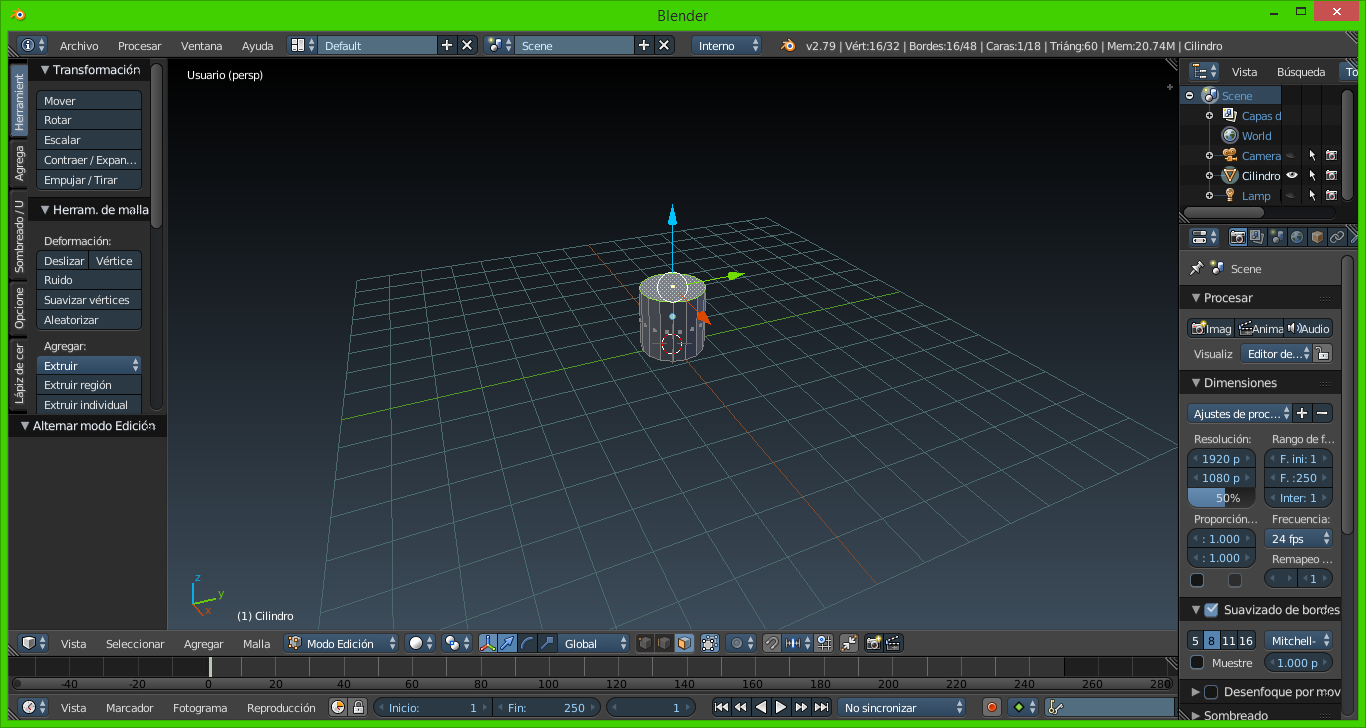Screen dimensions: 1366x728
Task: Click the Fin frame input field
Action: (546, 708)
